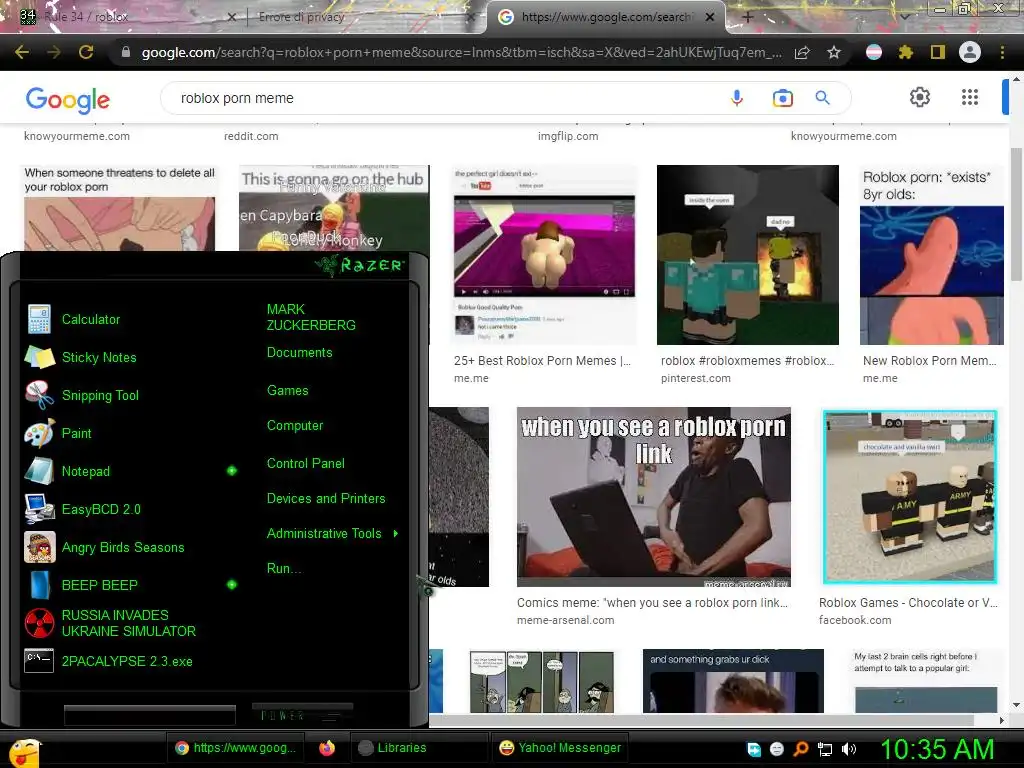Submit search with blue magnifier icon
This screenshot has width=1024, height=768.
[823, 98]
